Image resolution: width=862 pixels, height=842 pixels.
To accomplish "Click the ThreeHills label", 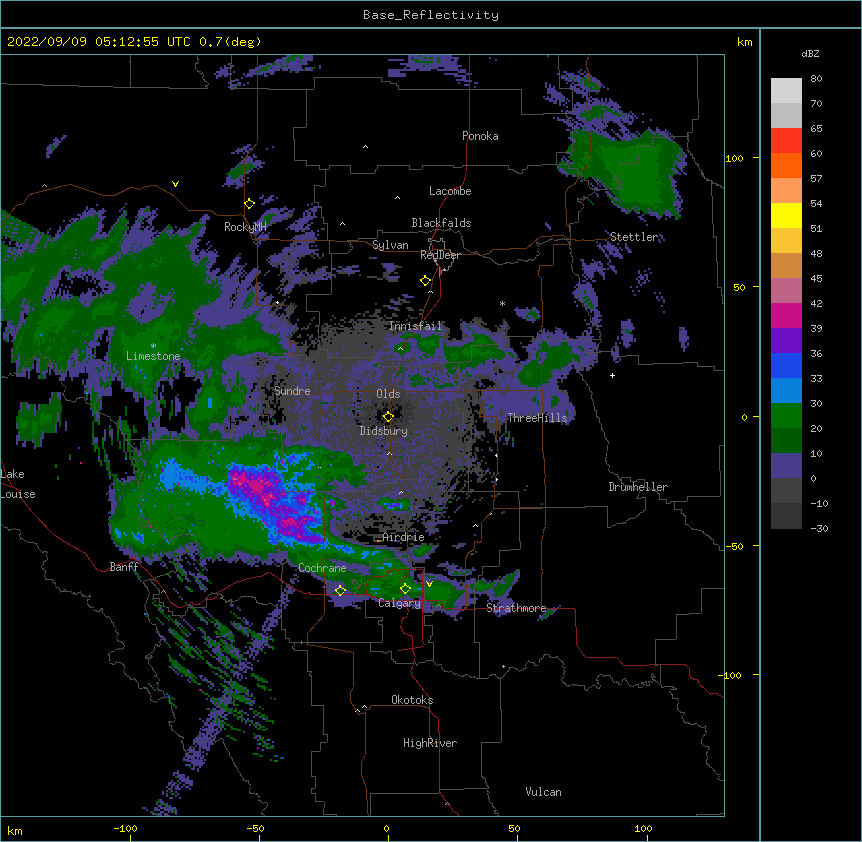I will click(x=537, y=418).
